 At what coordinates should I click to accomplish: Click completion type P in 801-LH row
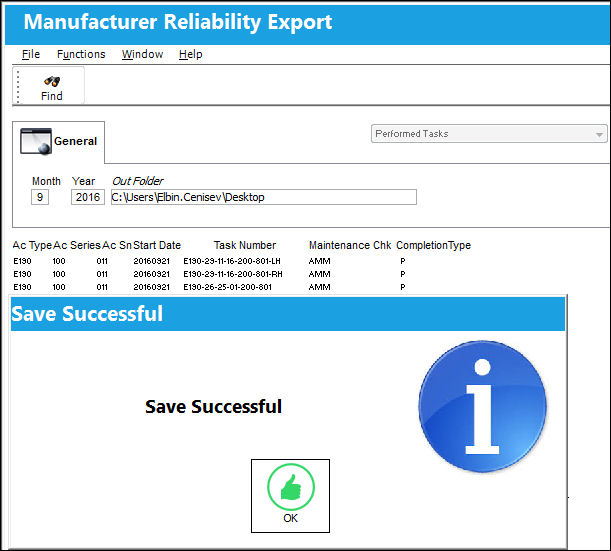click(403, 261)
